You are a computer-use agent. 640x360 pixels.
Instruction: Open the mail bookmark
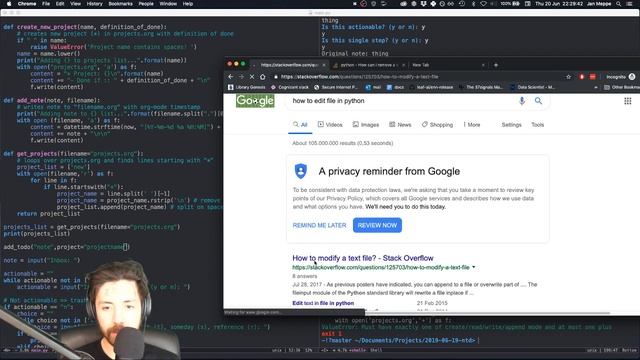373,87
